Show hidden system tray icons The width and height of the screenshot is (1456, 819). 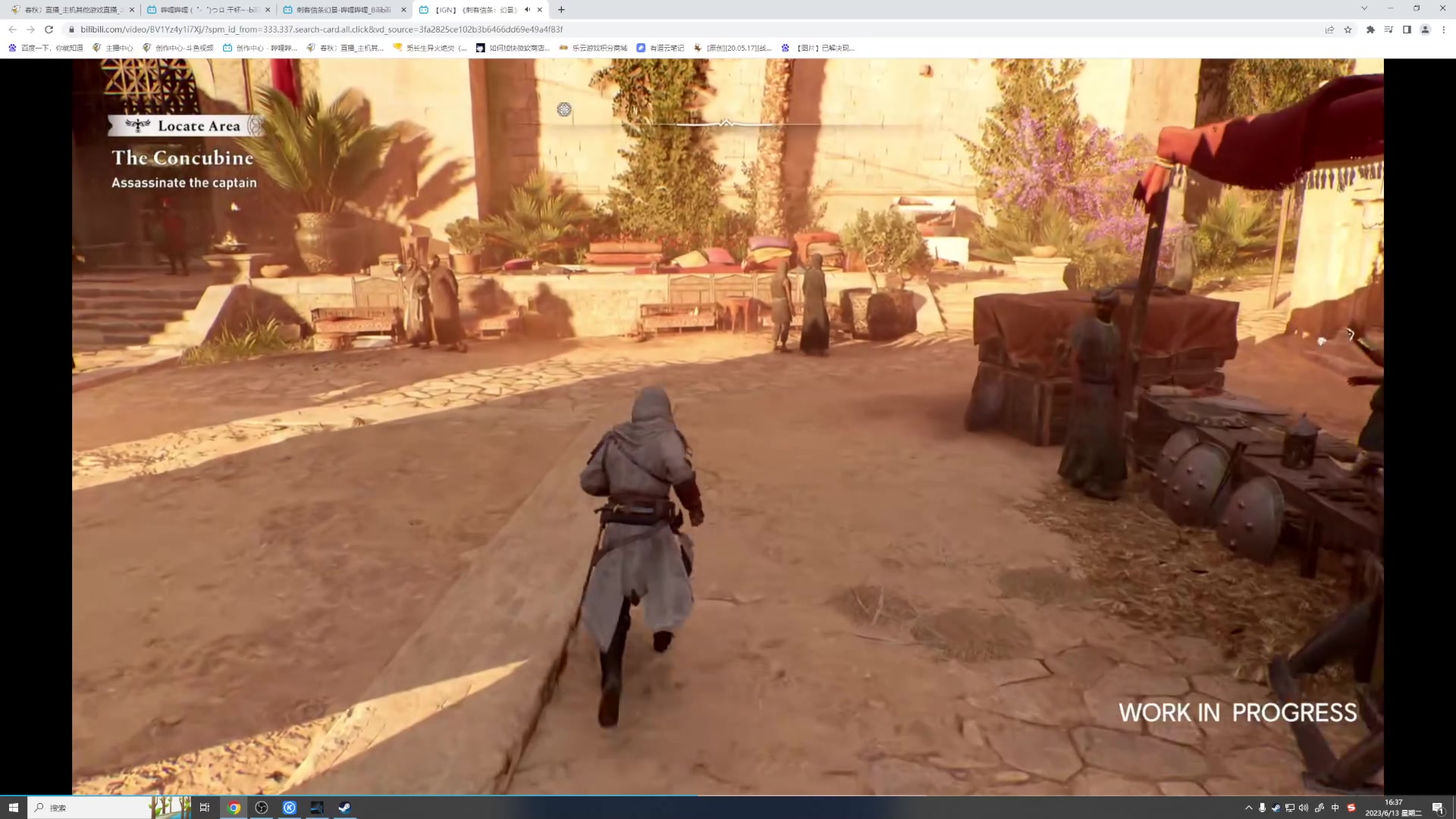point(1248,808)
